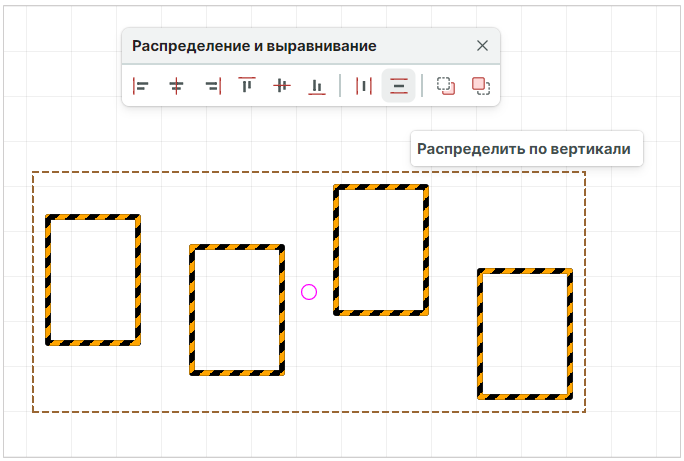This screenshot has width=684, height=461.
Task: Select the highest striped frame
Action: [x=381, y=250]
